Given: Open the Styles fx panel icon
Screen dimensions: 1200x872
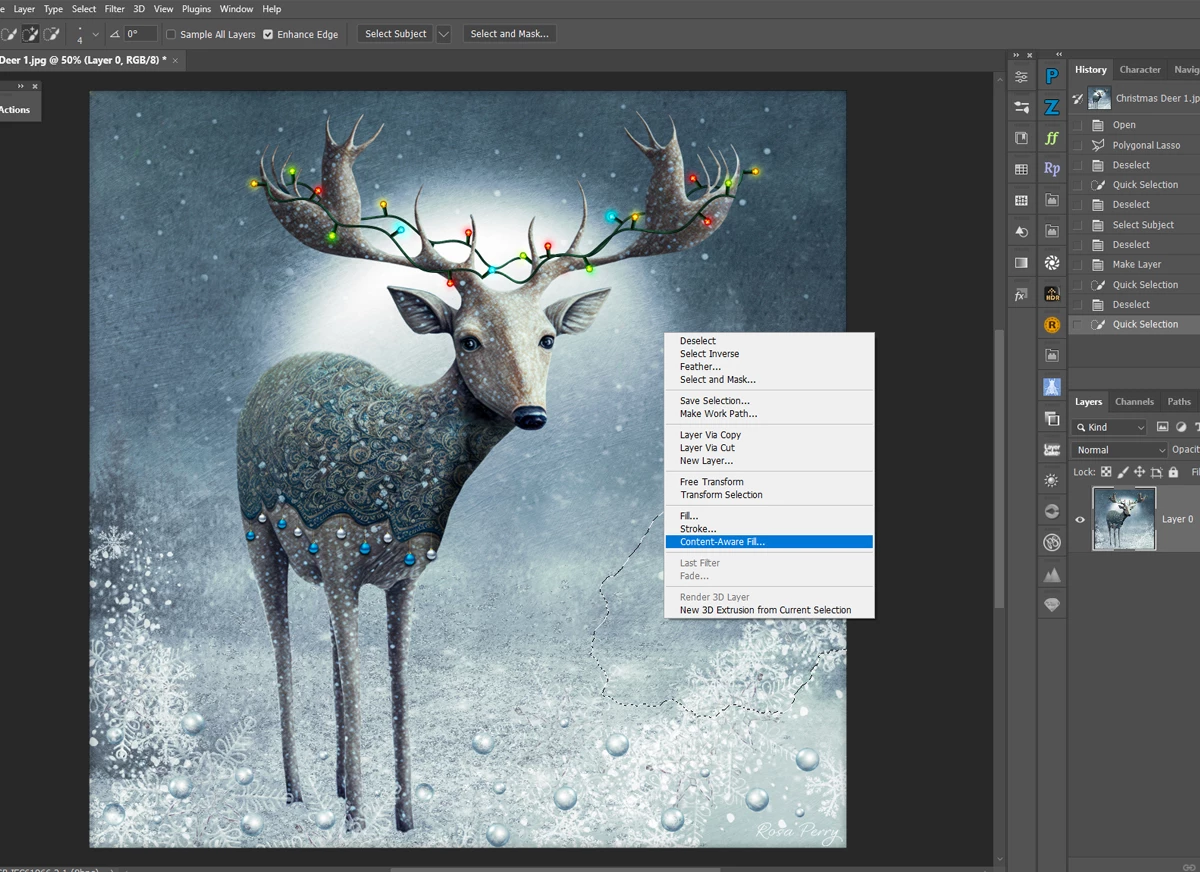Looking at the screenshot, I should pyautogui.click(x=1021, y=295).
